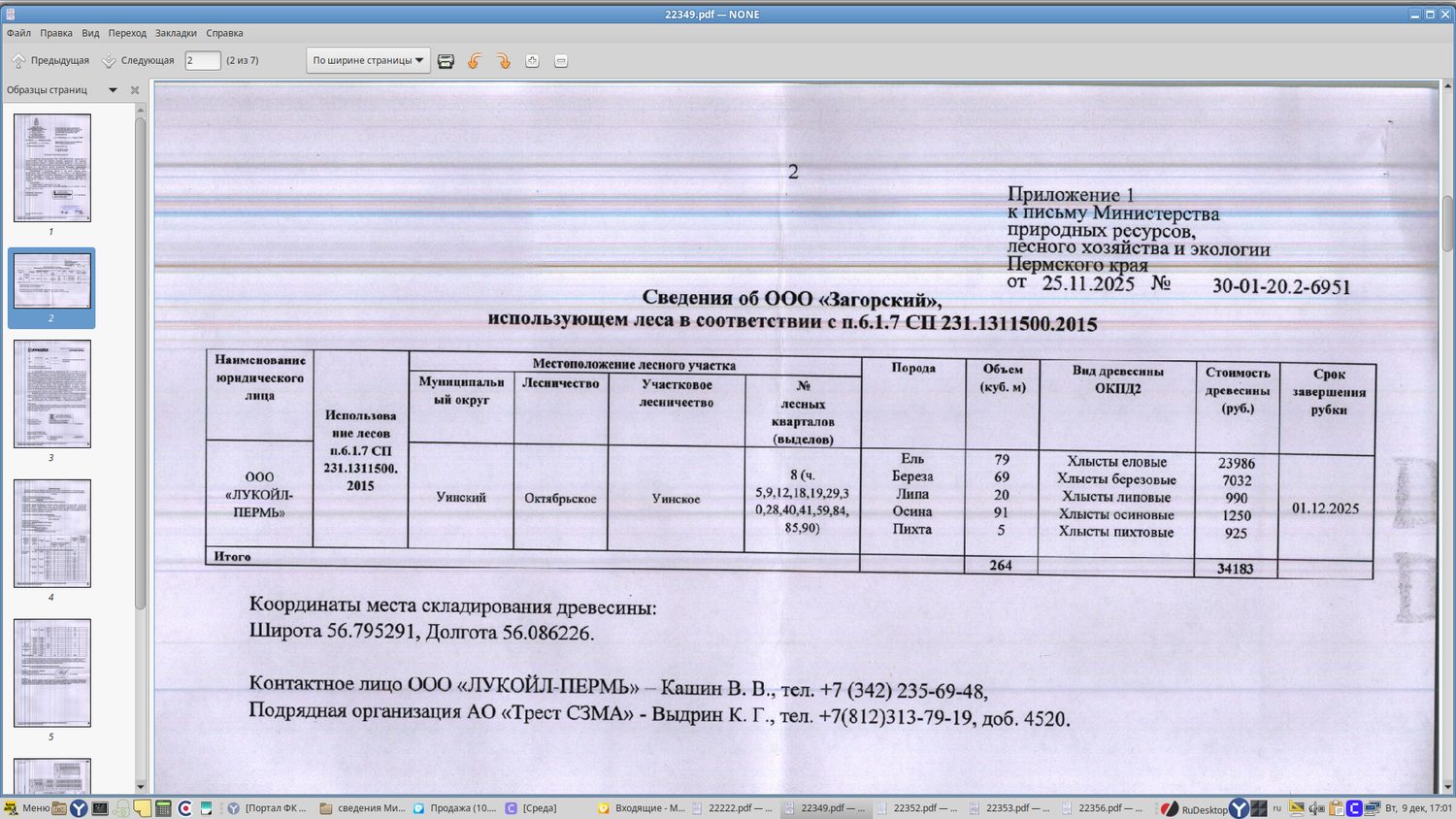Rotate the page right using the toolbar arrow
Screen dimensions: 1456x819
pos(504,61)
